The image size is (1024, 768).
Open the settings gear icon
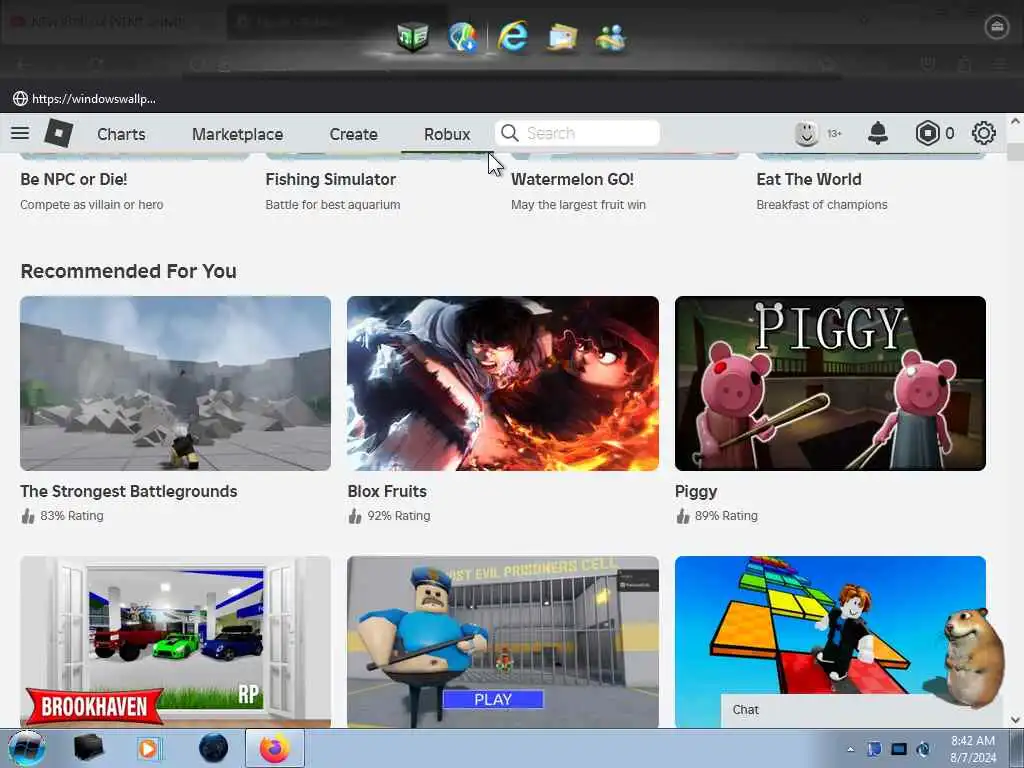click(x=984, y=133)
